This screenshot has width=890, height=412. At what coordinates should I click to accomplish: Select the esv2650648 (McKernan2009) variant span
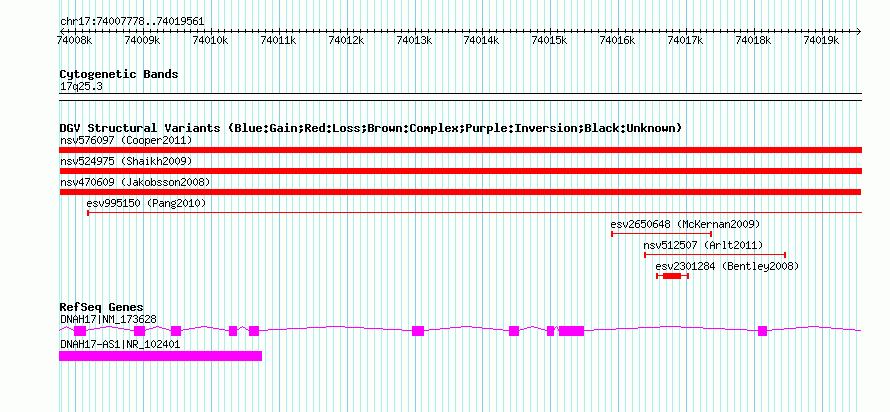coord(662,234)
